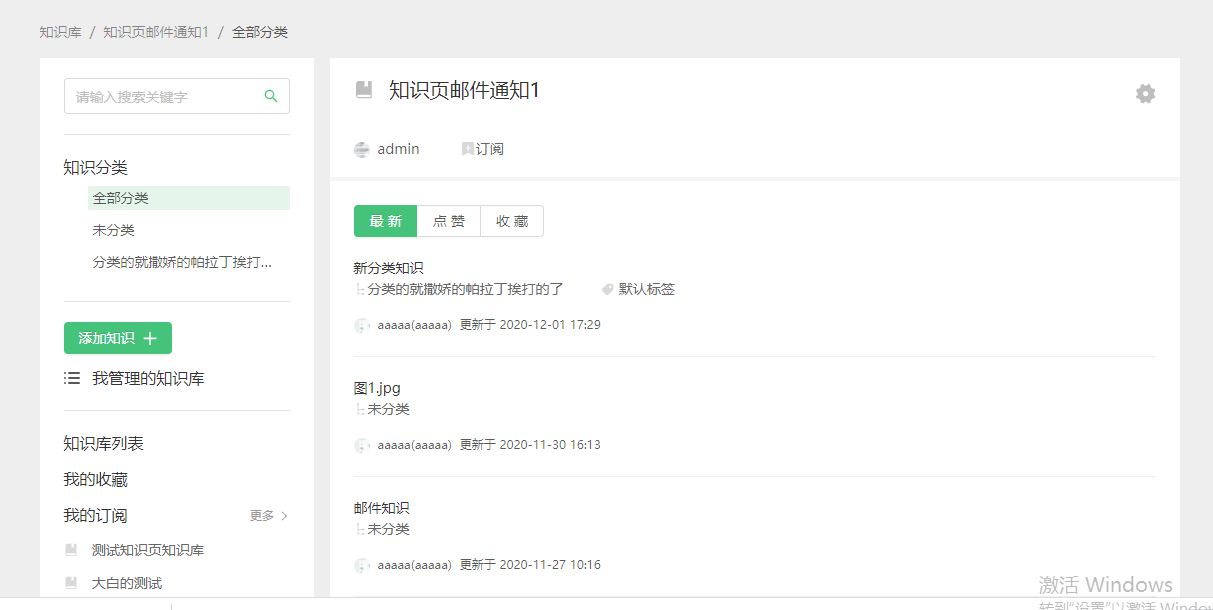Click 知识库 in the breadcrumb
This screenshot has height=610, width=1213.
(x=60, y=32)
